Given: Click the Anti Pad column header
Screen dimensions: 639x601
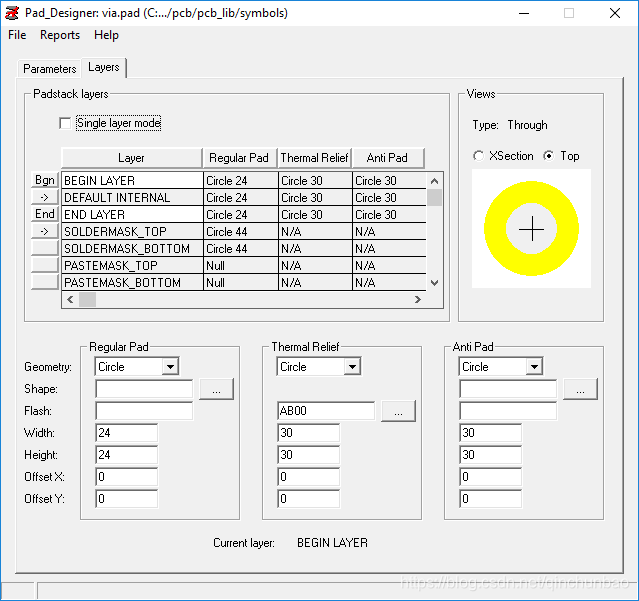Looking at the screenshot, I should click(387, 158).
